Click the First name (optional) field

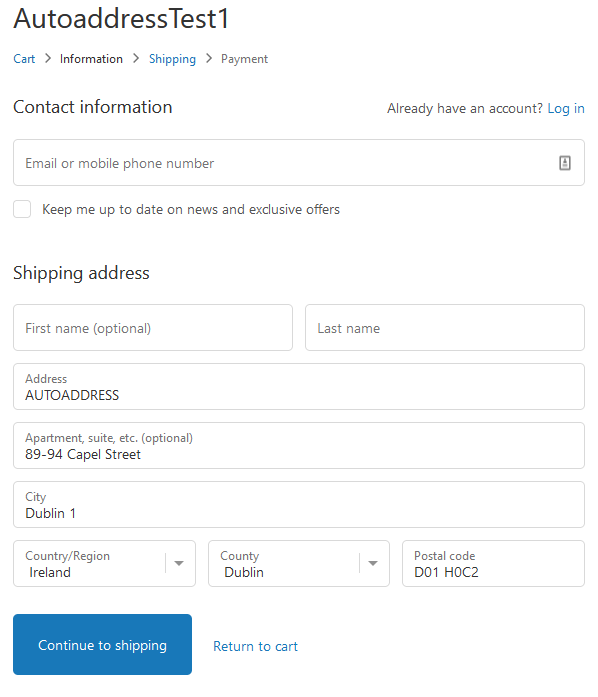[153, 328]
